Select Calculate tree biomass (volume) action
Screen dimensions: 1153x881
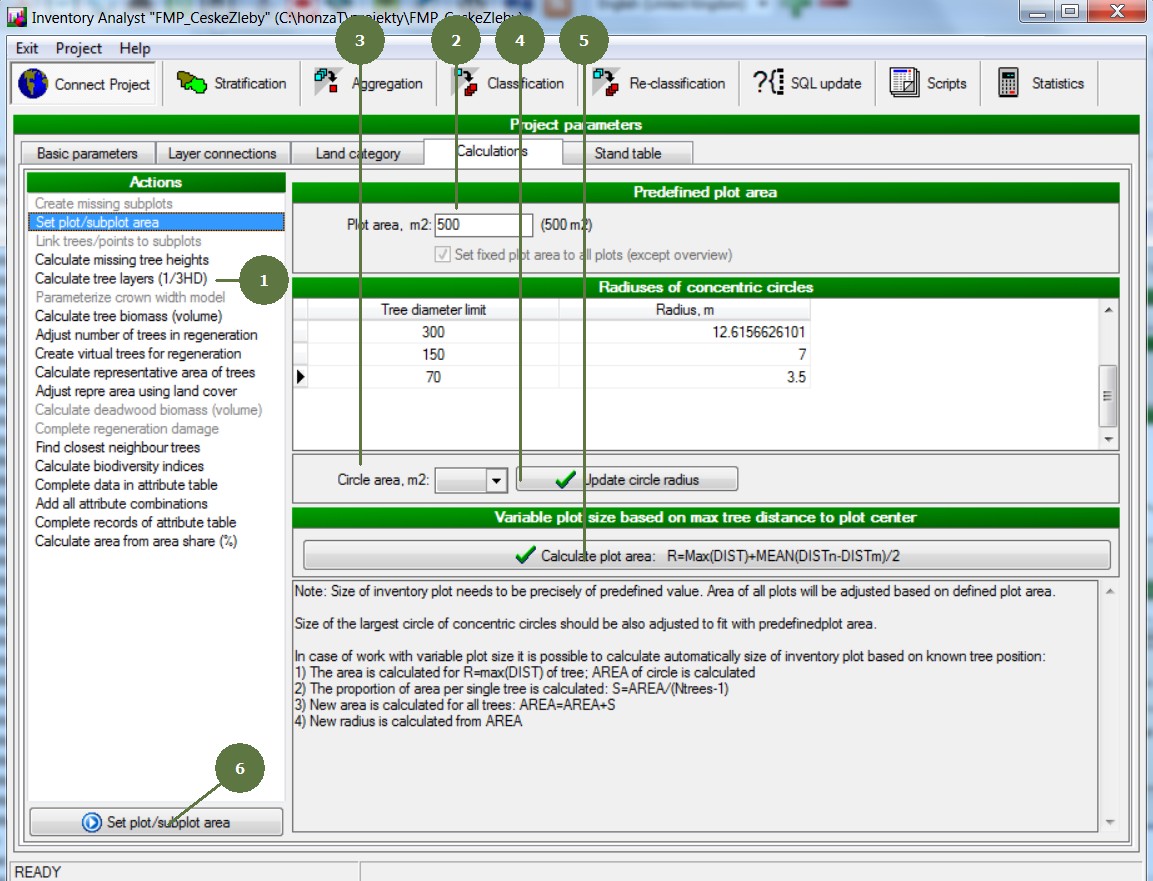[128, 316]
